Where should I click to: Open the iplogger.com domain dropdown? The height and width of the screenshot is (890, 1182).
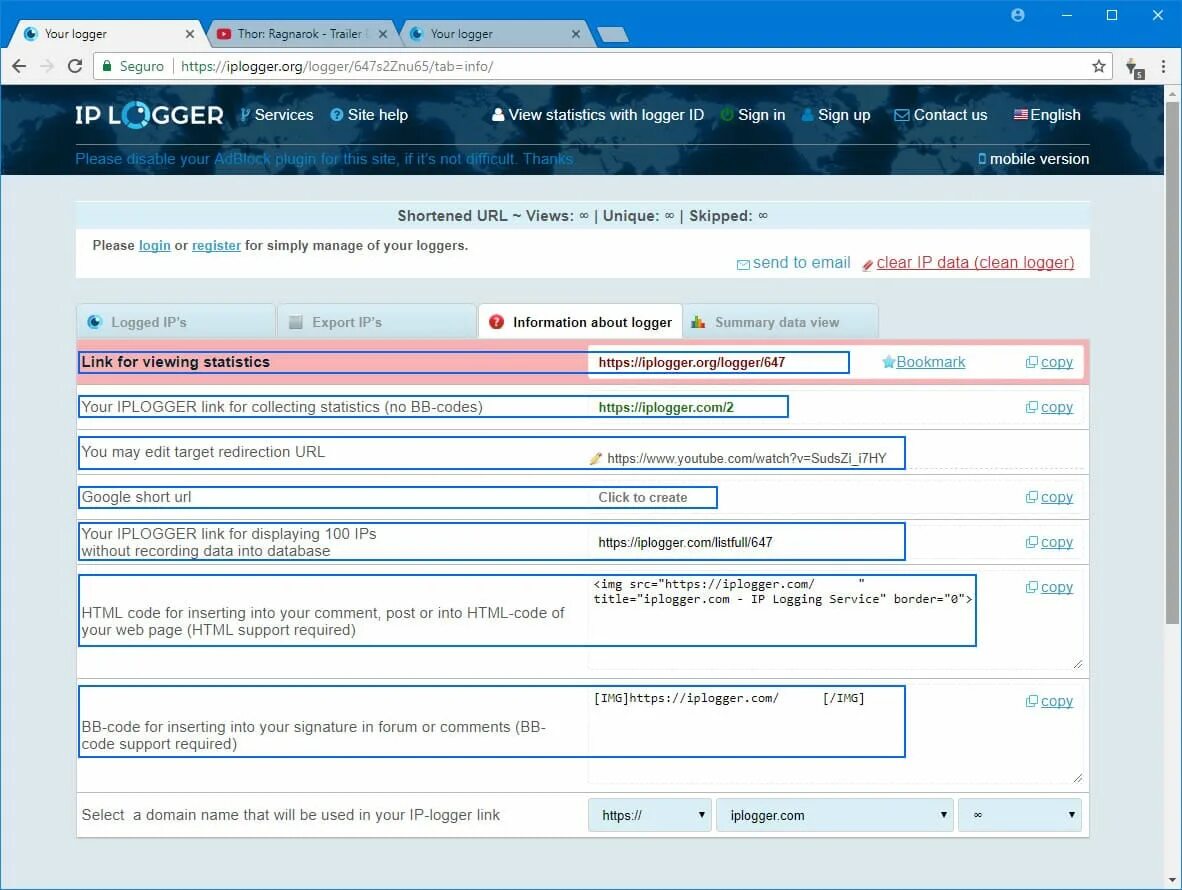click(834, 815)
